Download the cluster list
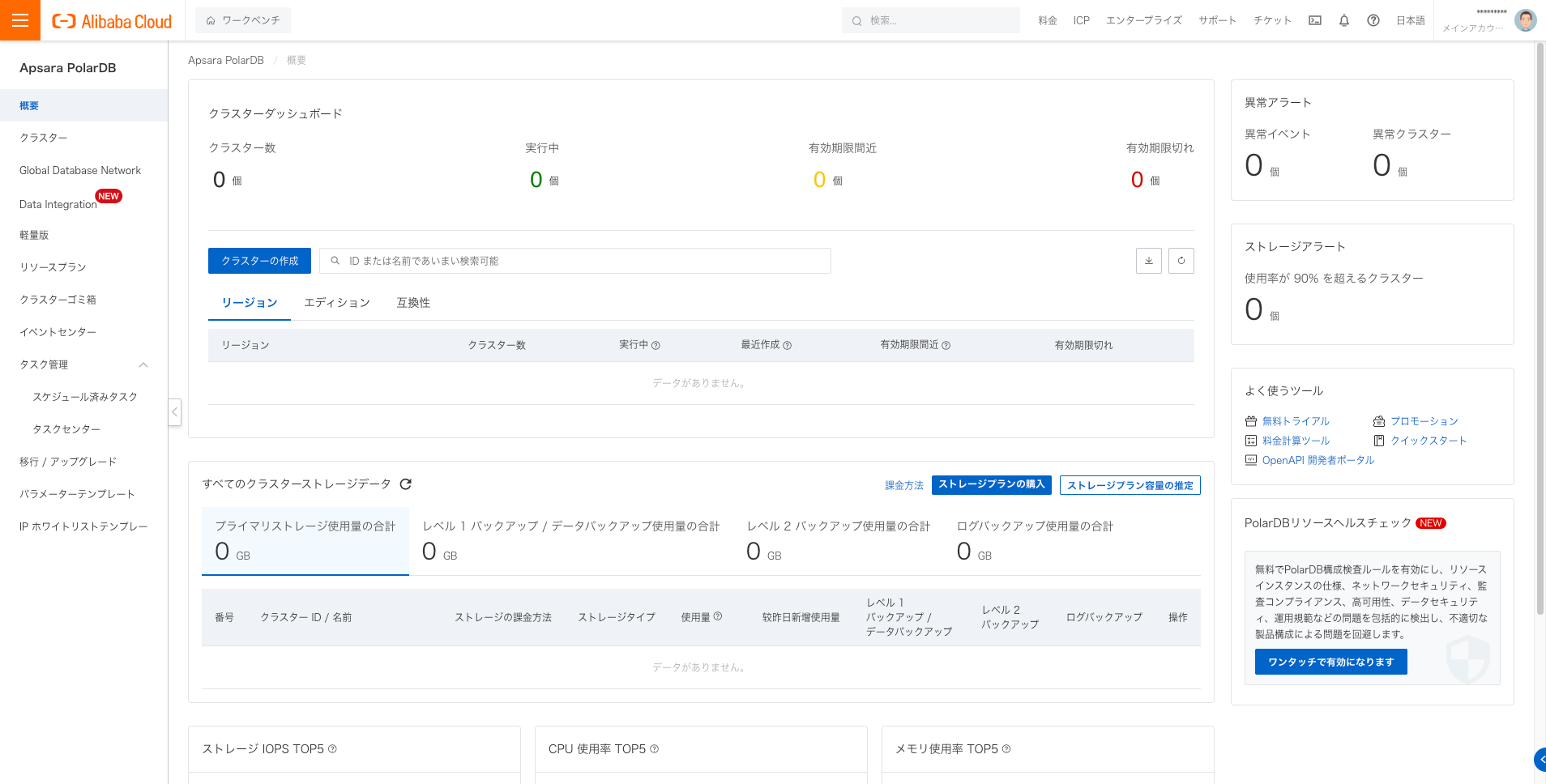The width and height of the screenshot is (1546, 784). click(x=1149, y=261)
